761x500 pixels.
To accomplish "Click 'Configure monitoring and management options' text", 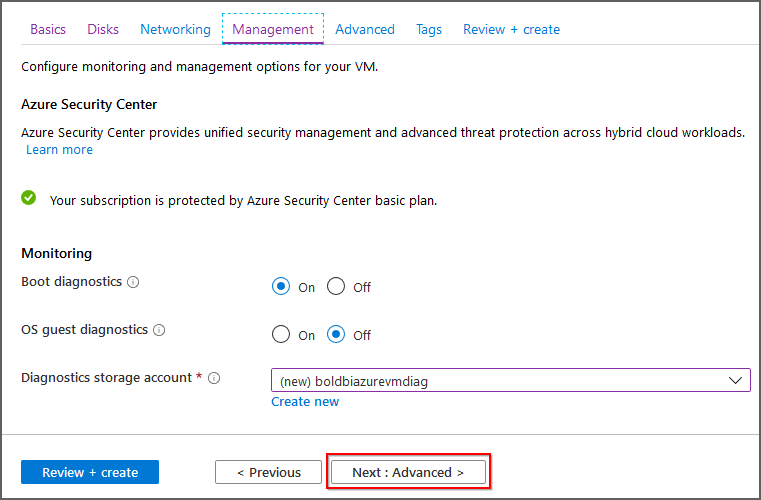I will point(199,67).
